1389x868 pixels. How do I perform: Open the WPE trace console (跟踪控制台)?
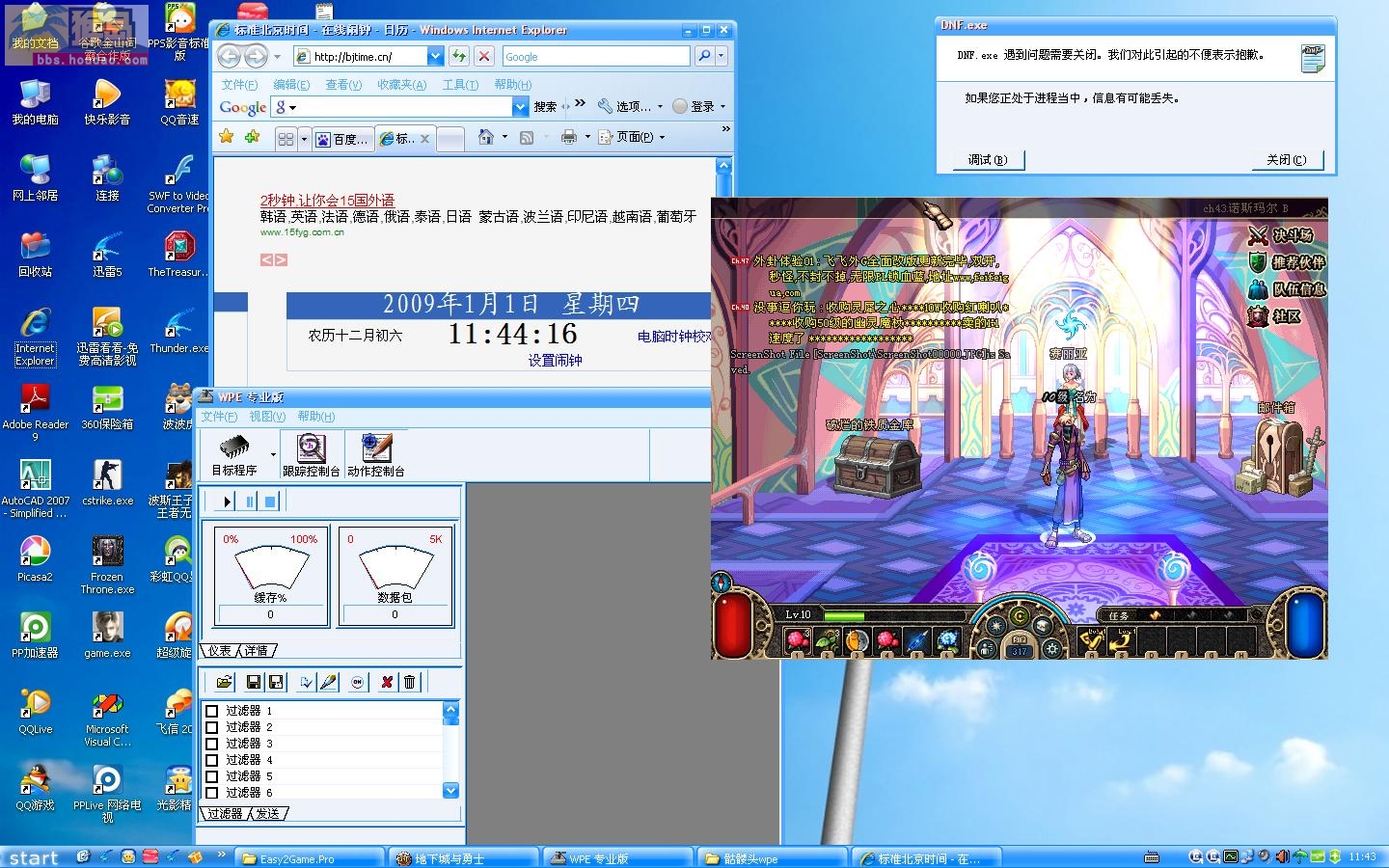coord(311,453)
